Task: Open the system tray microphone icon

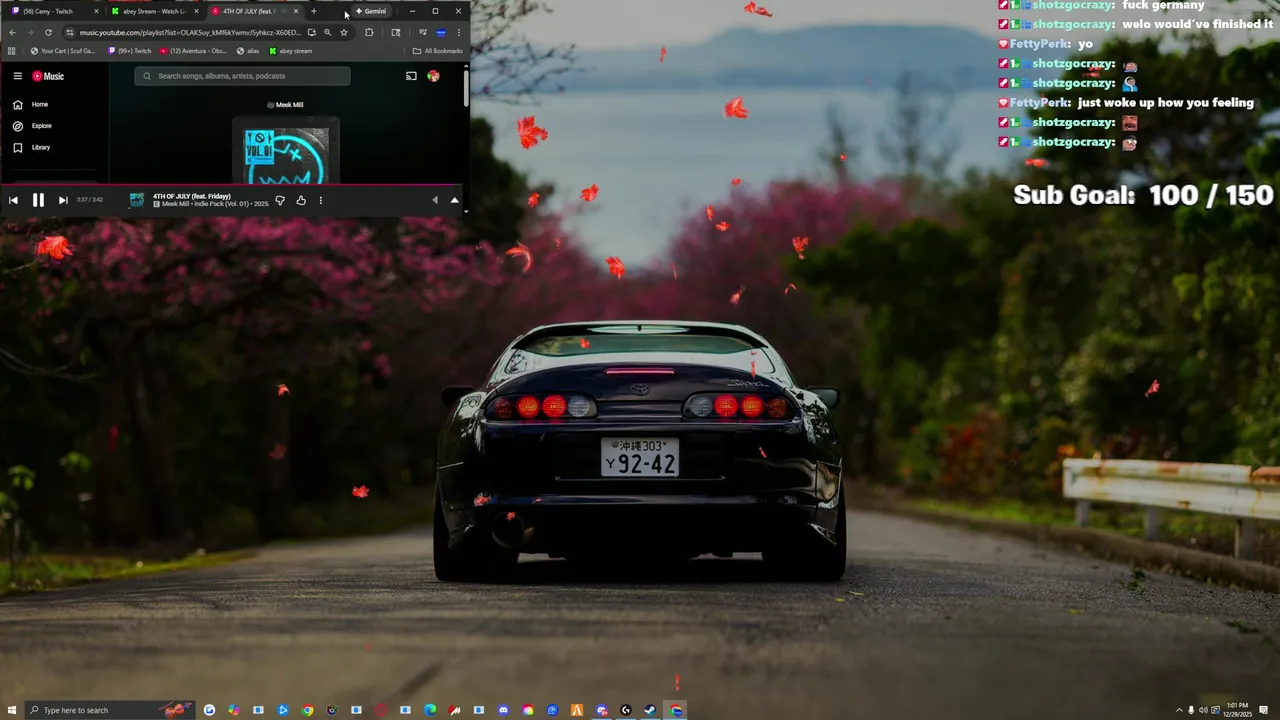Action: [1191, 710]
